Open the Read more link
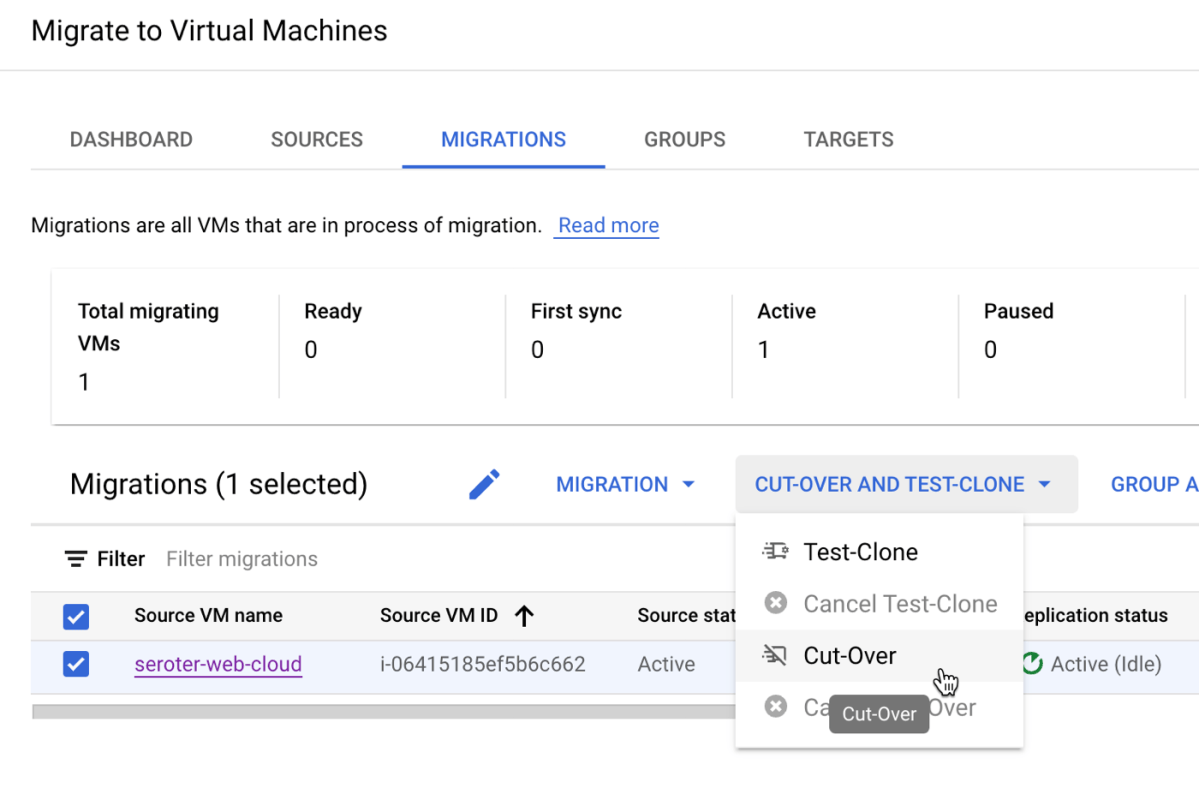This screenshot has width=1199, height=800. (x=606, y=225)
